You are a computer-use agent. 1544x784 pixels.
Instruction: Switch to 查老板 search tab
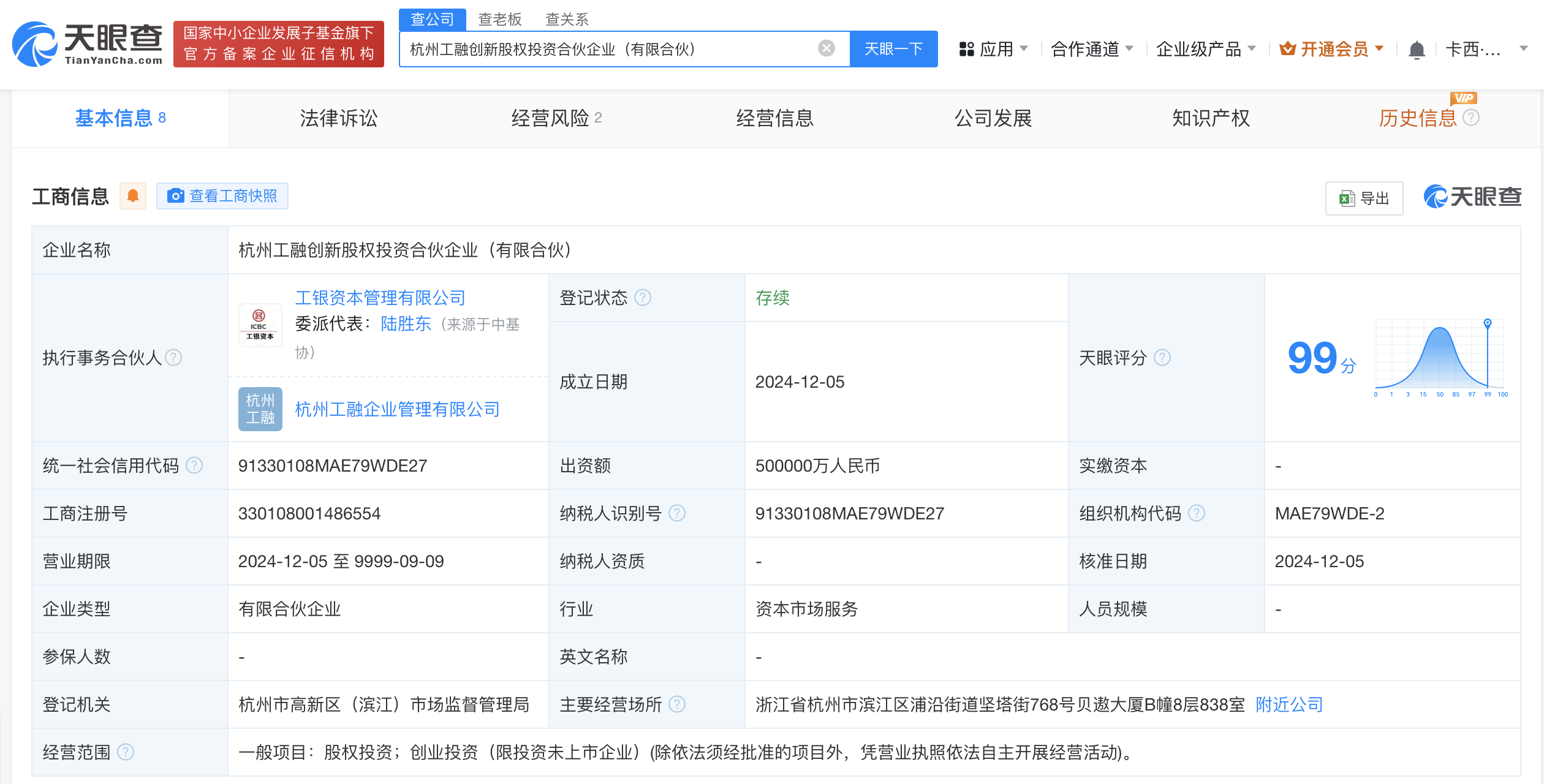(x=499, y=20)
